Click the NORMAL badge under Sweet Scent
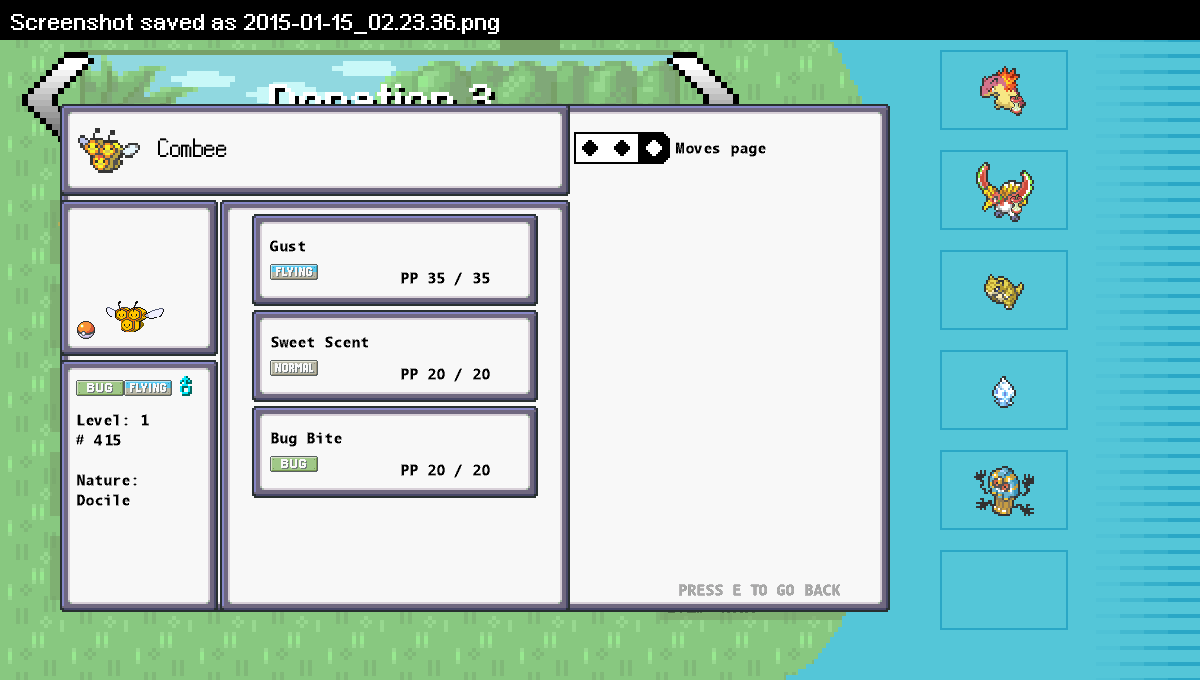 [294, 368]
